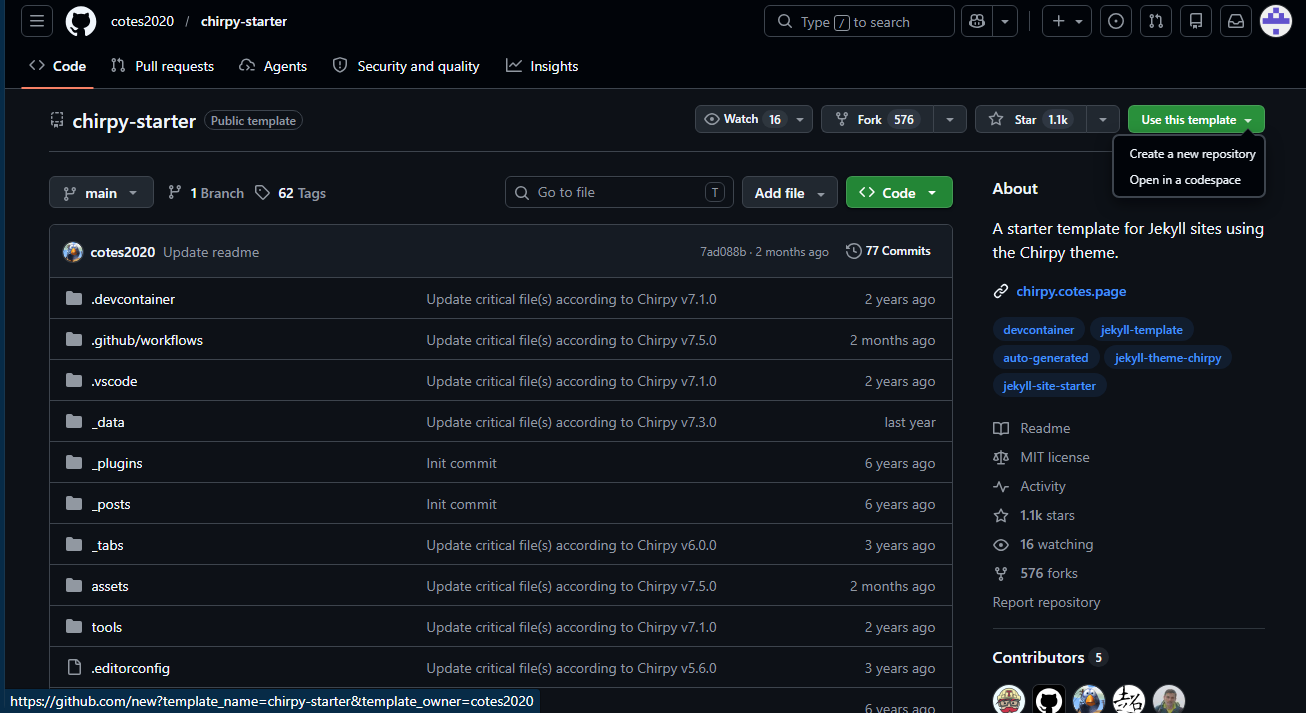Click first contributor avatar
This screenshot has width=1306, height=713.
(x=1009, y=701)
